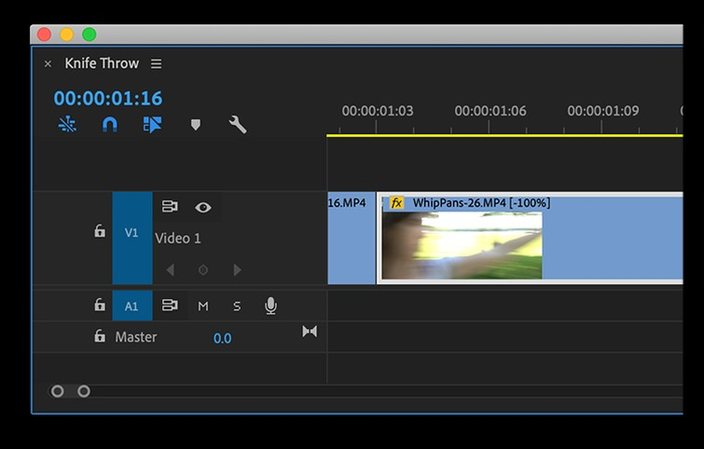Viewport: 704px width, 449px height.
Task: Open Timeline Display Settings wrench
Action: 238,124
